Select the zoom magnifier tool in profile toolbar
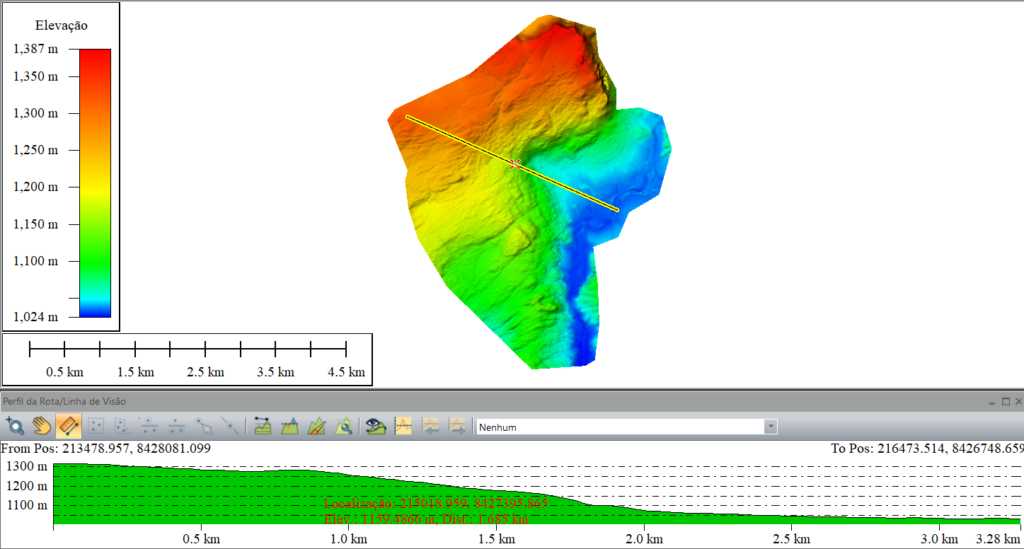This screenshot has width=1024, height=549. tap(15, 427)
